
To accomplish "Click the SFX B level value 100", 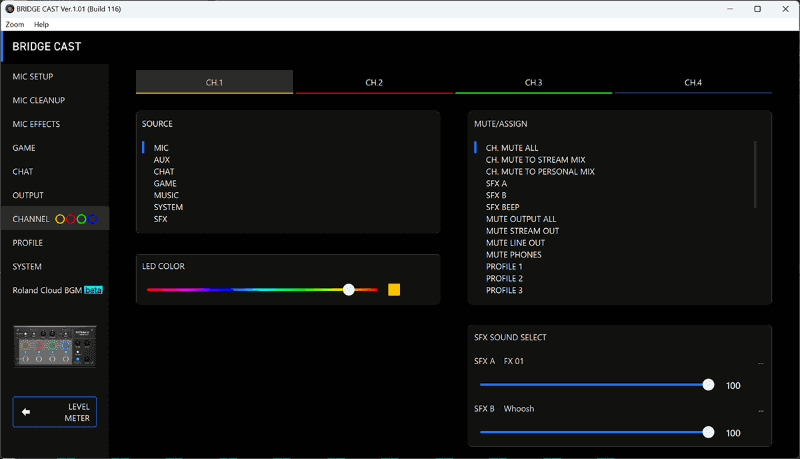I will click(x=733, y=433).
